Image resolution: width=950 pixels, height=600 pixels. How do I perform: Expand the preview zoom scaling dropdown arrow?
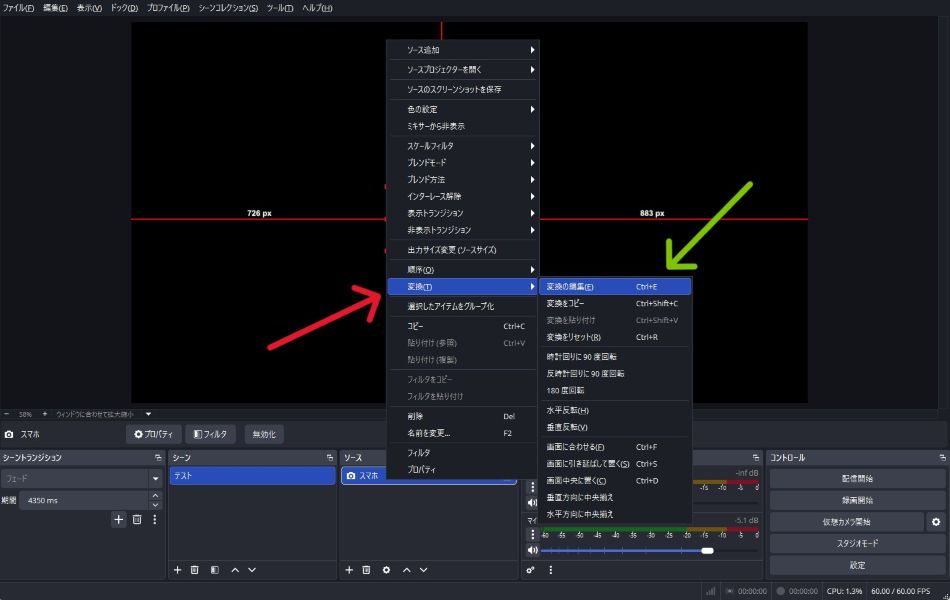point(149,414)
